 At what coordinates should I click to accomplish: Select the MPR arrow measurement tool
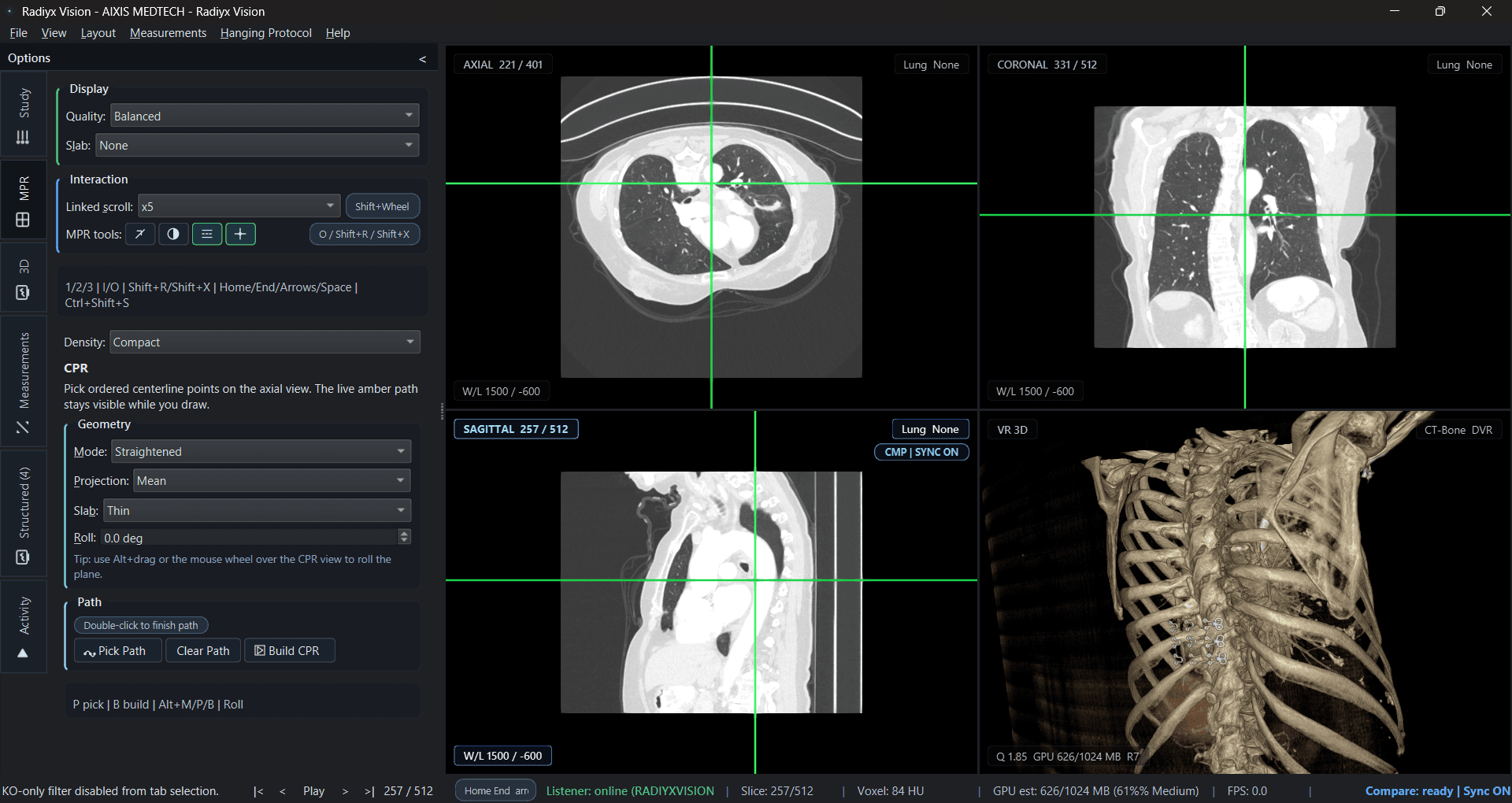[x=140, y=234]
